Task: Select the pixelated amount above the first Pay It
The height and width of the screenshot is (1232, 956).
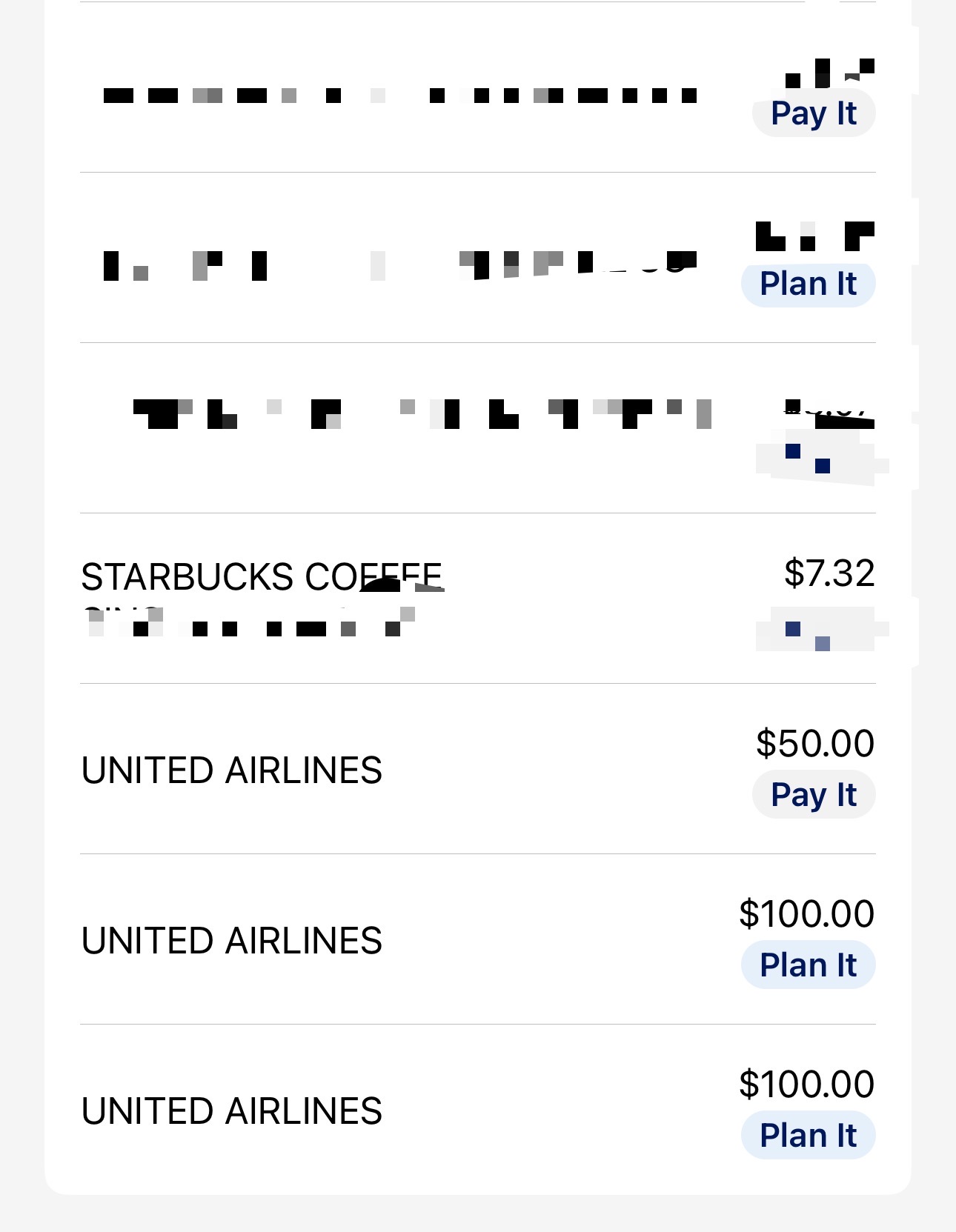Action: 830,73
